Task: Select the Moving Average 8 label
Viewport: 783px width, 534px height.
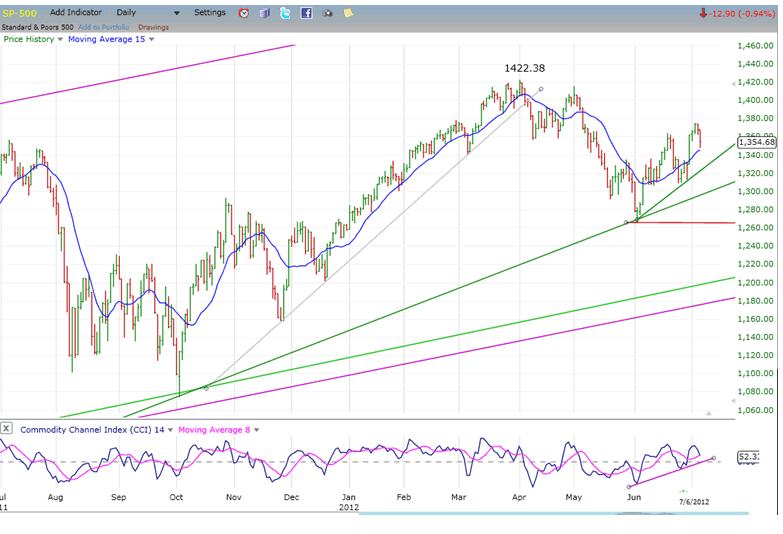Action: (214, 430)
